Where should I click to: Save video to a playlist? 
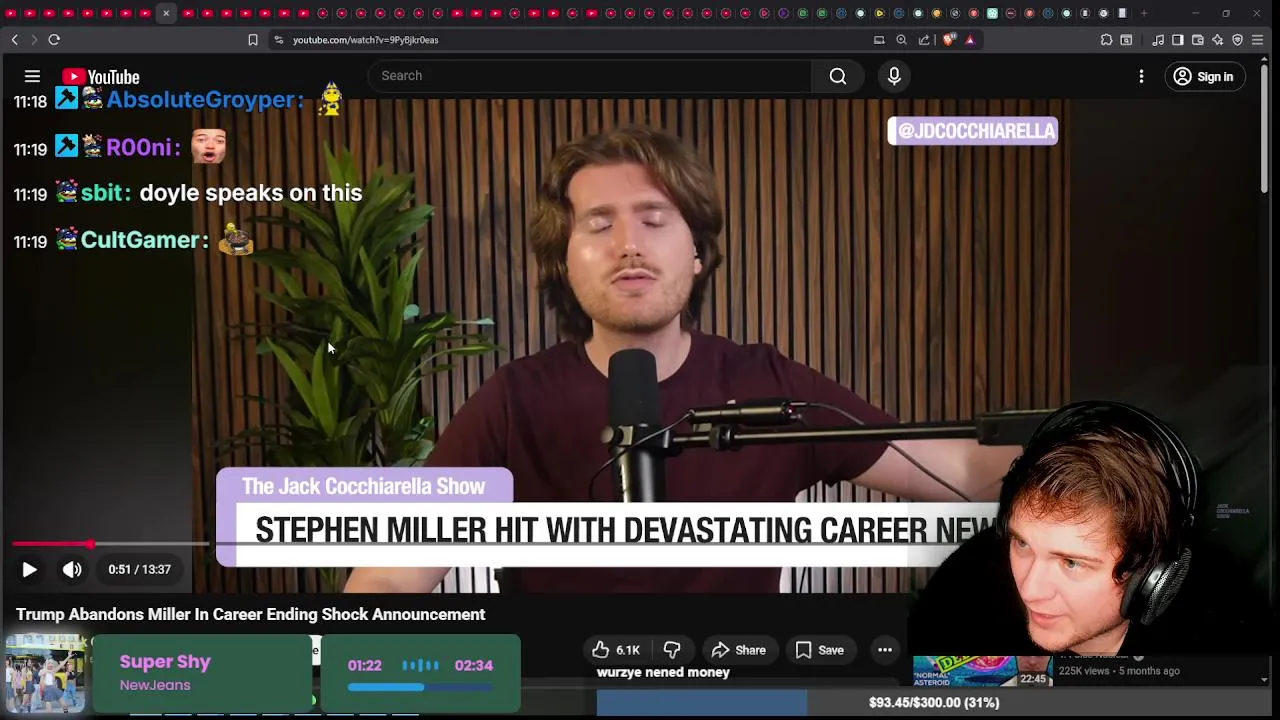click(x=820, y=650)
